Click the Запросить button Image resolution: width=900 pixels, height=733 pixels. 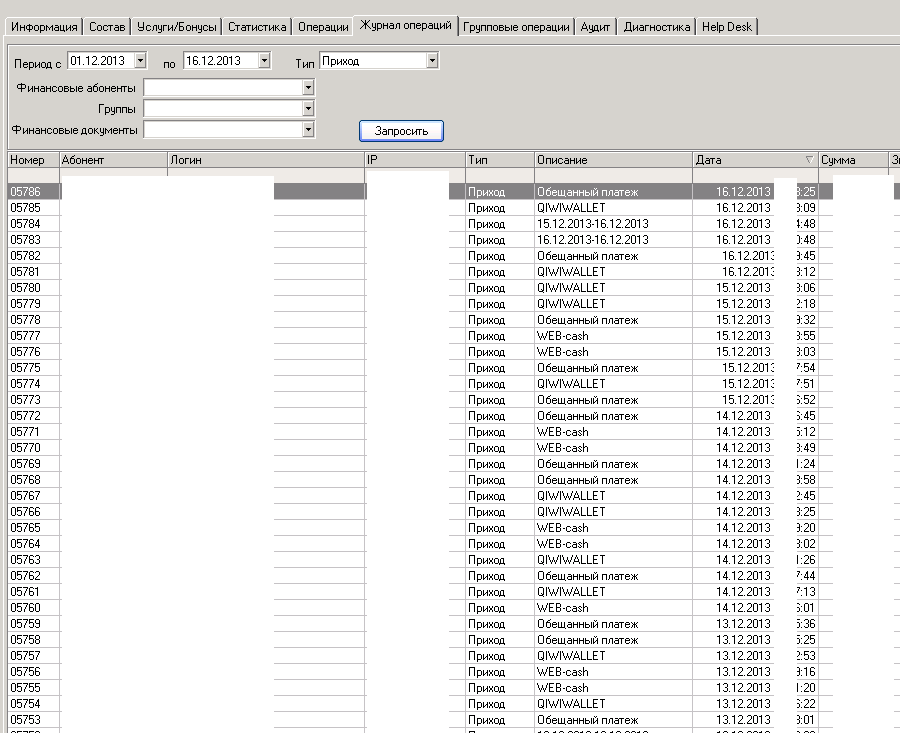[x=401, y=131]
